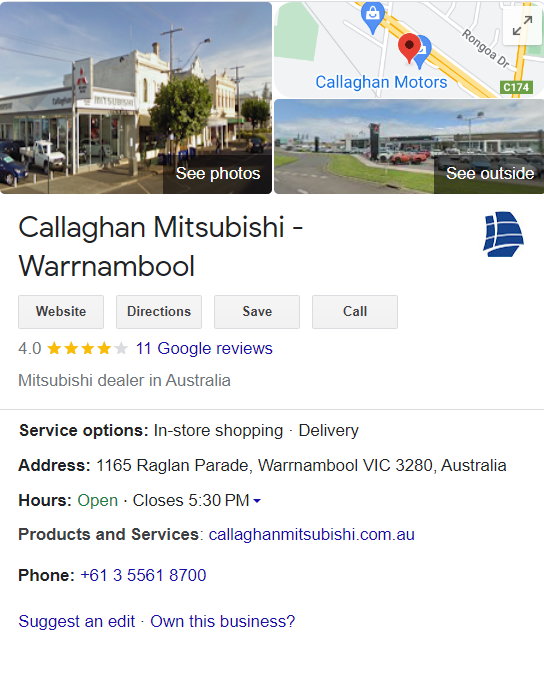544x684 pixels.
Task: Click Own this business? link
Action: (222, 621)
